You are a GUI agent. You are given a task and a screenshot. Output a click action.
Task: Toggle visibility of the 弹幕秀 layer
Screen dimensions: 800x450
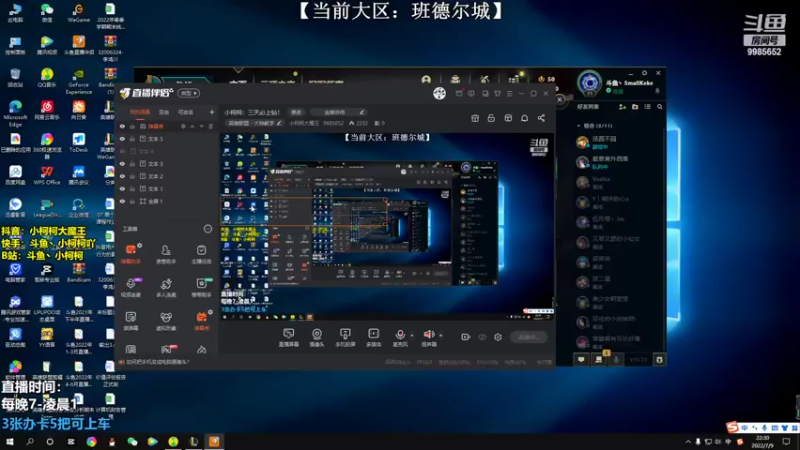point(122,126)
